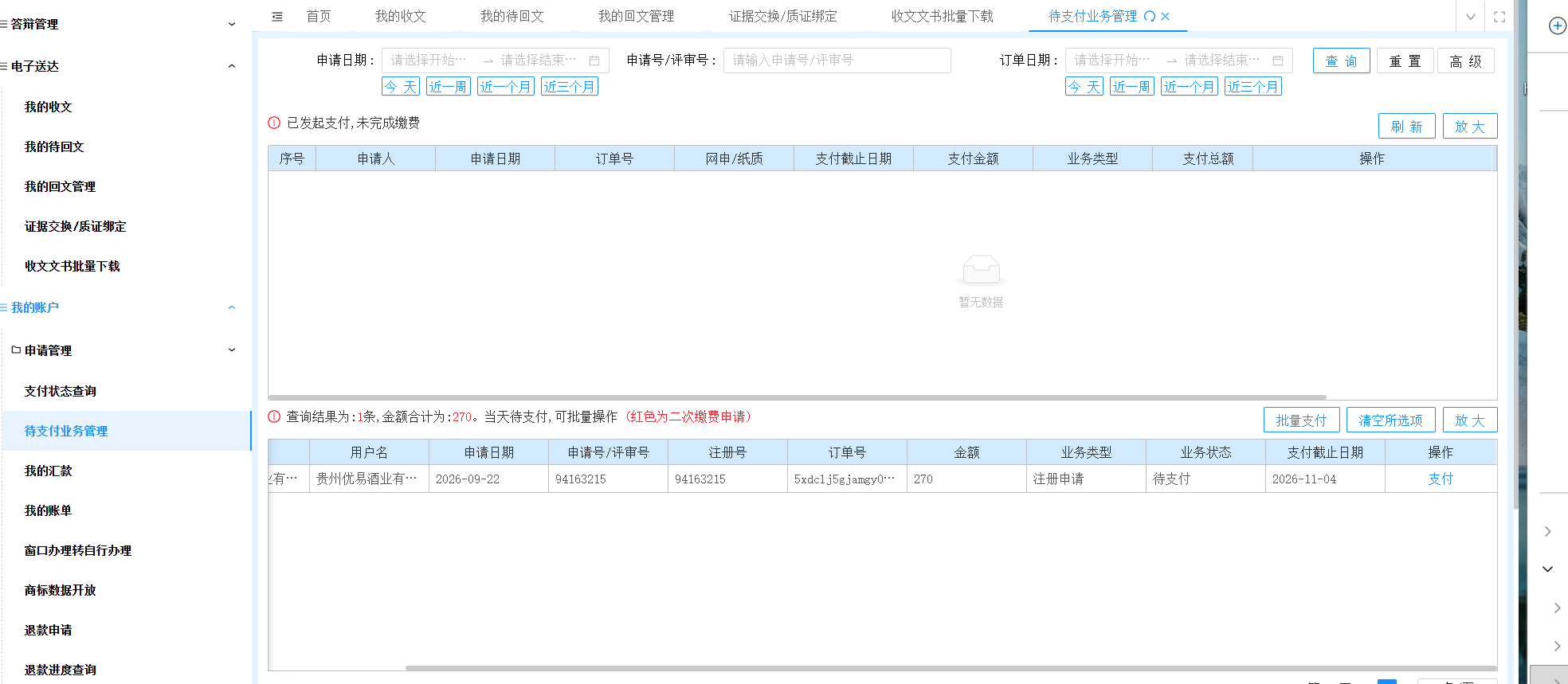Click the lower table's horizontal scrollbar

click(951, 668)
